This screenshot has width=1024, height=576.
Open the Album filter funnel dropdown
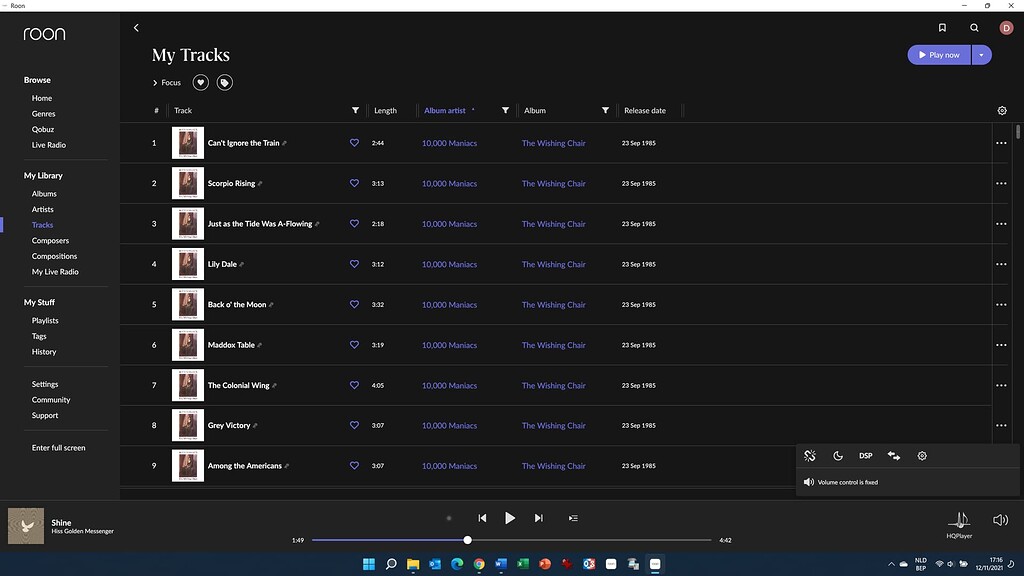[605, 110]
